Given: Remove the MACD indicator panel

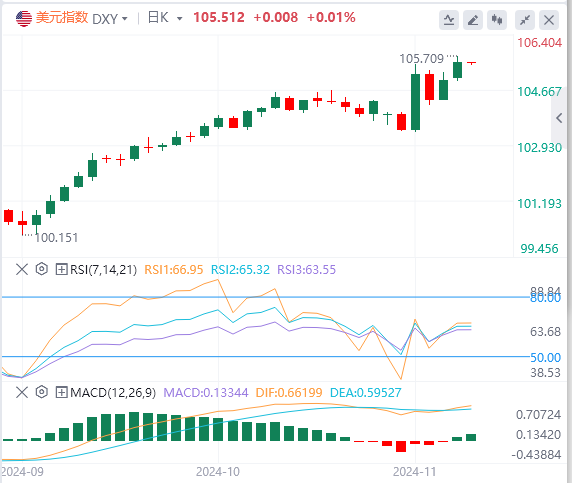Looking at the screenshot, I should click(22, 393).
